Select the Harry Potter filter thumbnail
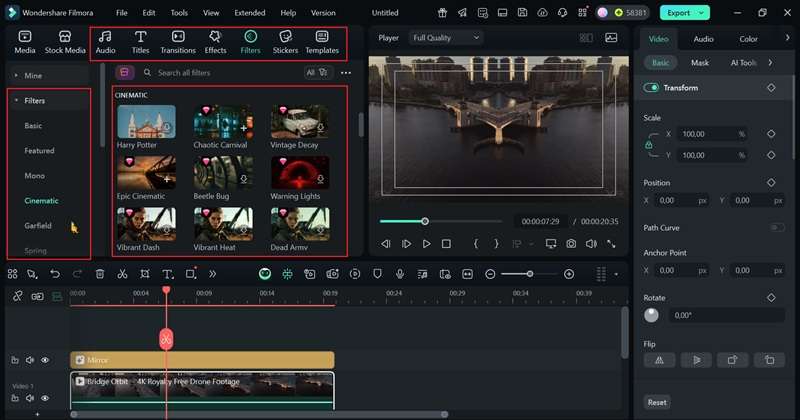The width and height of the screenshot is (800, 420). click(x=146, y=122)
